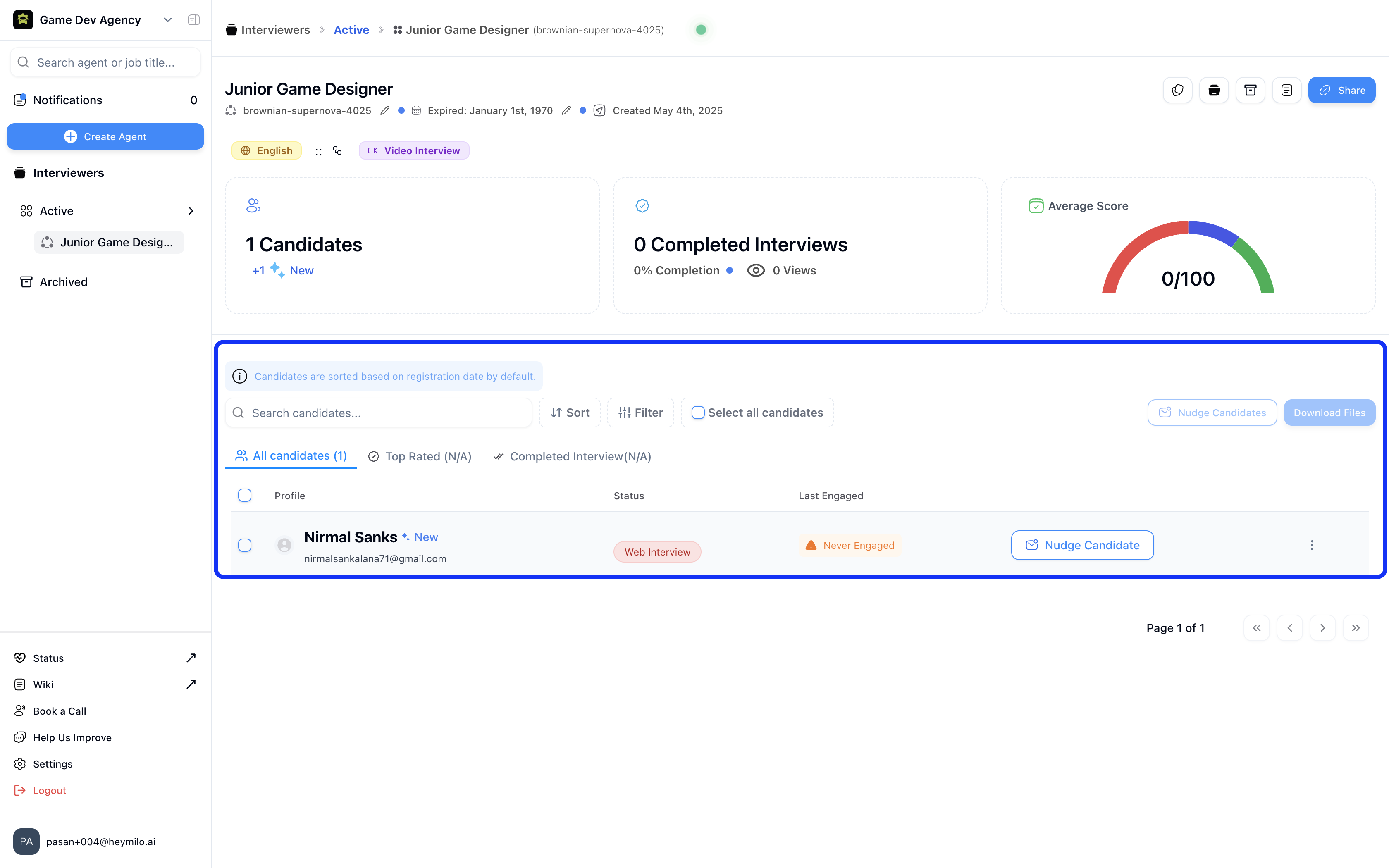Check the Select all candidates checkbox
This screenshot has height=868, width=1389.
coord(698,412)
